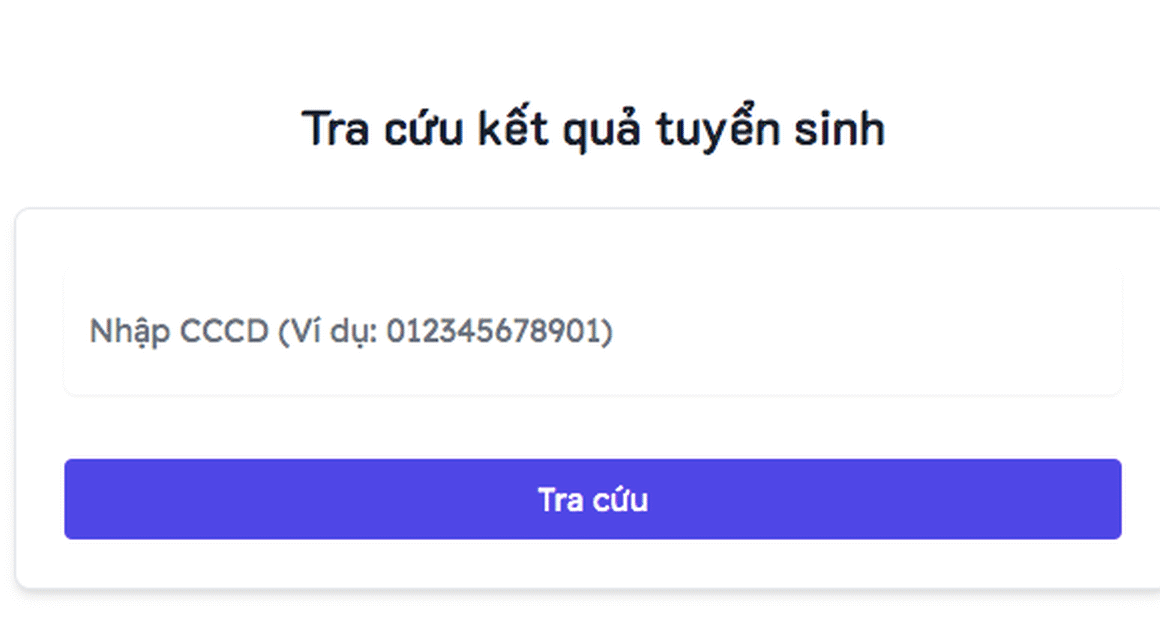Click the space between input and button
Viewport: 1160px width, 630px height.
tap(594, 427)
